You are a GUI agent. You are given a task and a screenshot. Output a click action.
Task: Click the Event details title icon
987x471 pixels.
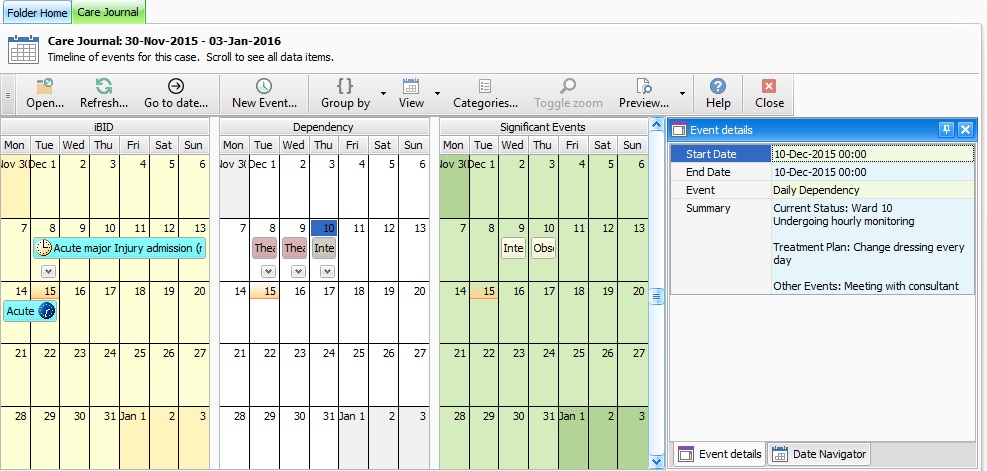679,130
